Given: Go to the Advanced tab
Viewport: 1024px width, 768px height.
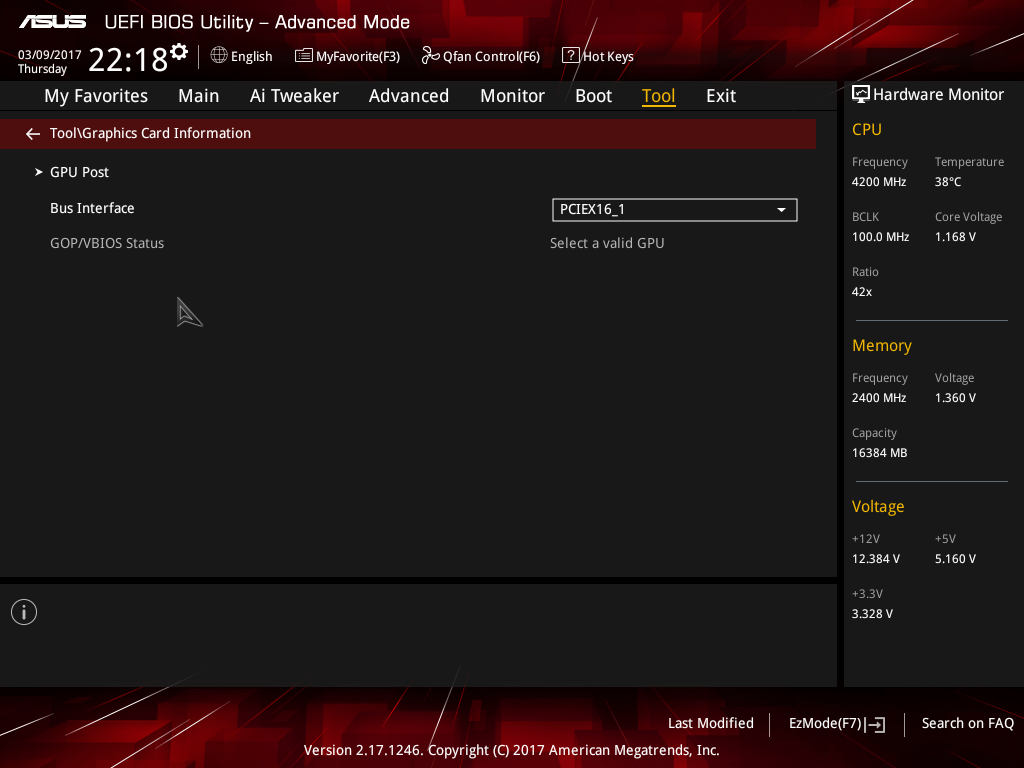Looking at the screenshot, I should click(409, 96).
